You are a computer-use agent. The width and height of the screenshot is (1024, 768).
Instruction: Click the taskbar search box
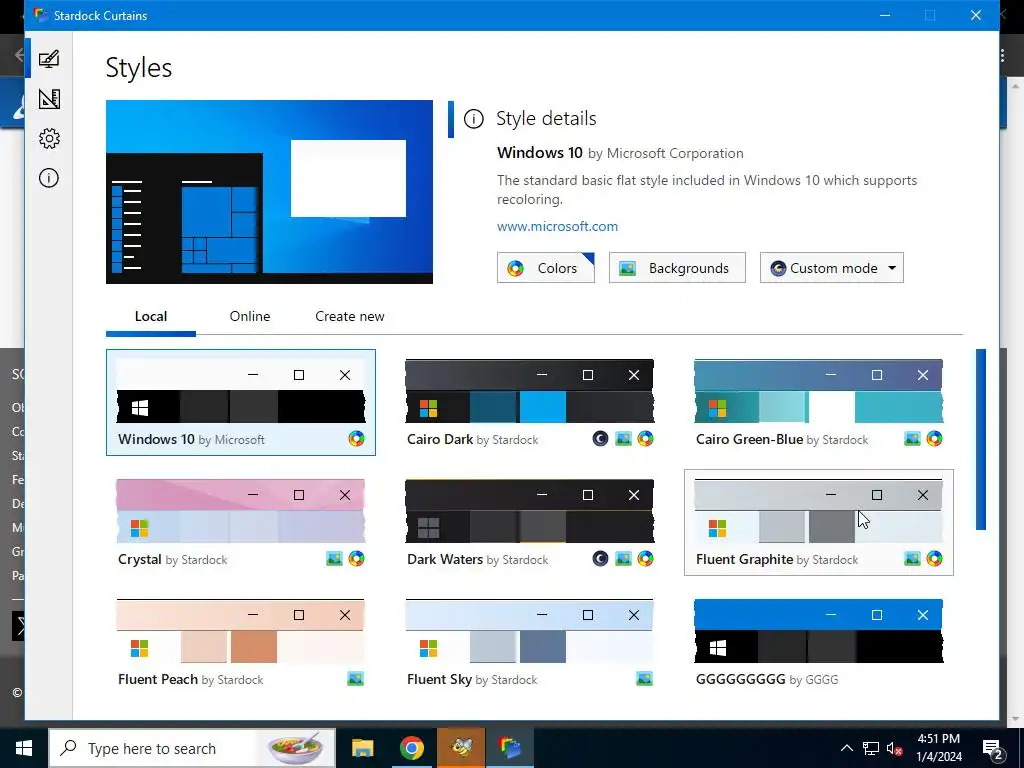193,748
